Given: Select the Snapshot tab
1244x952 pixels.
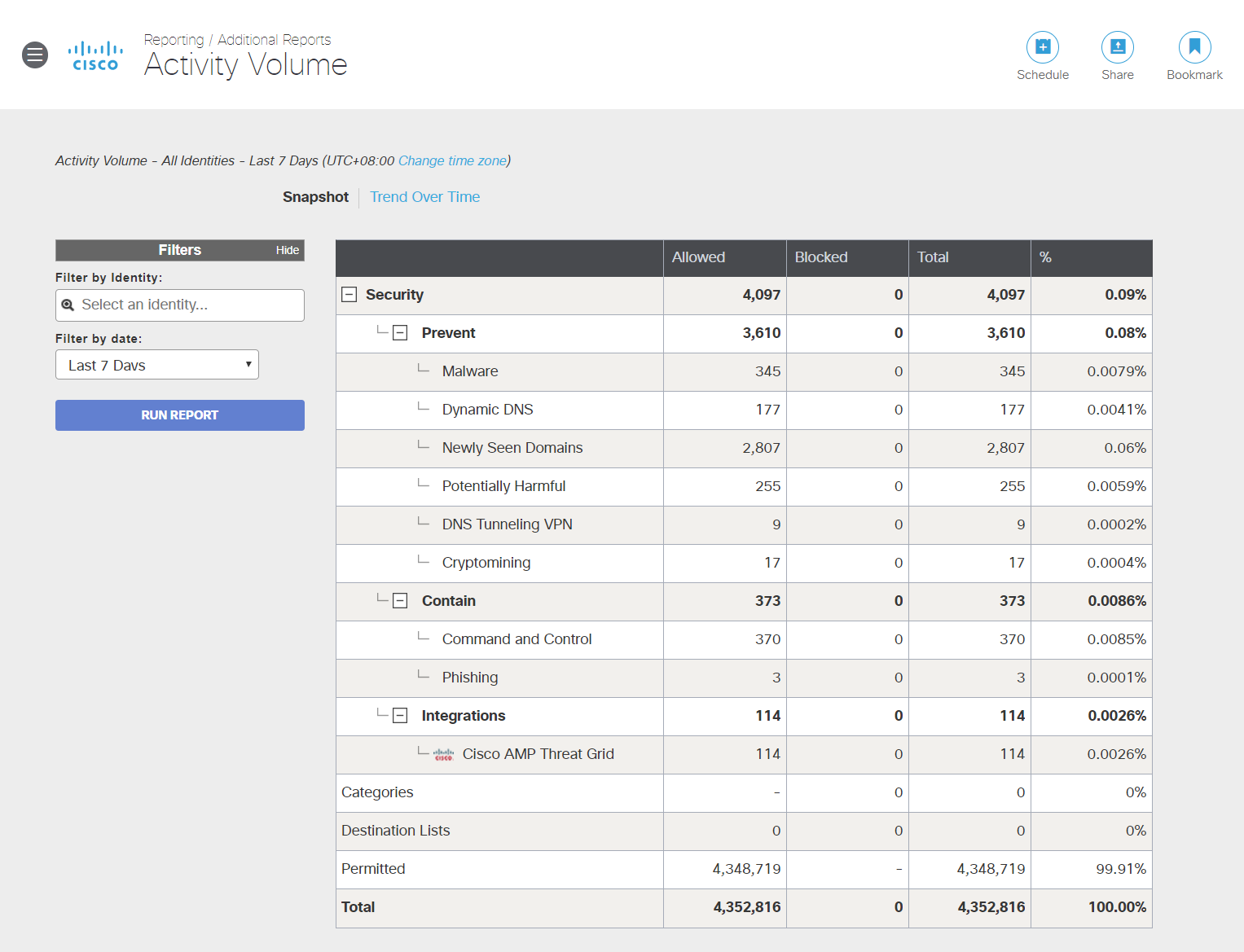Looking at the screenshot, I should [x=315, y=196].
